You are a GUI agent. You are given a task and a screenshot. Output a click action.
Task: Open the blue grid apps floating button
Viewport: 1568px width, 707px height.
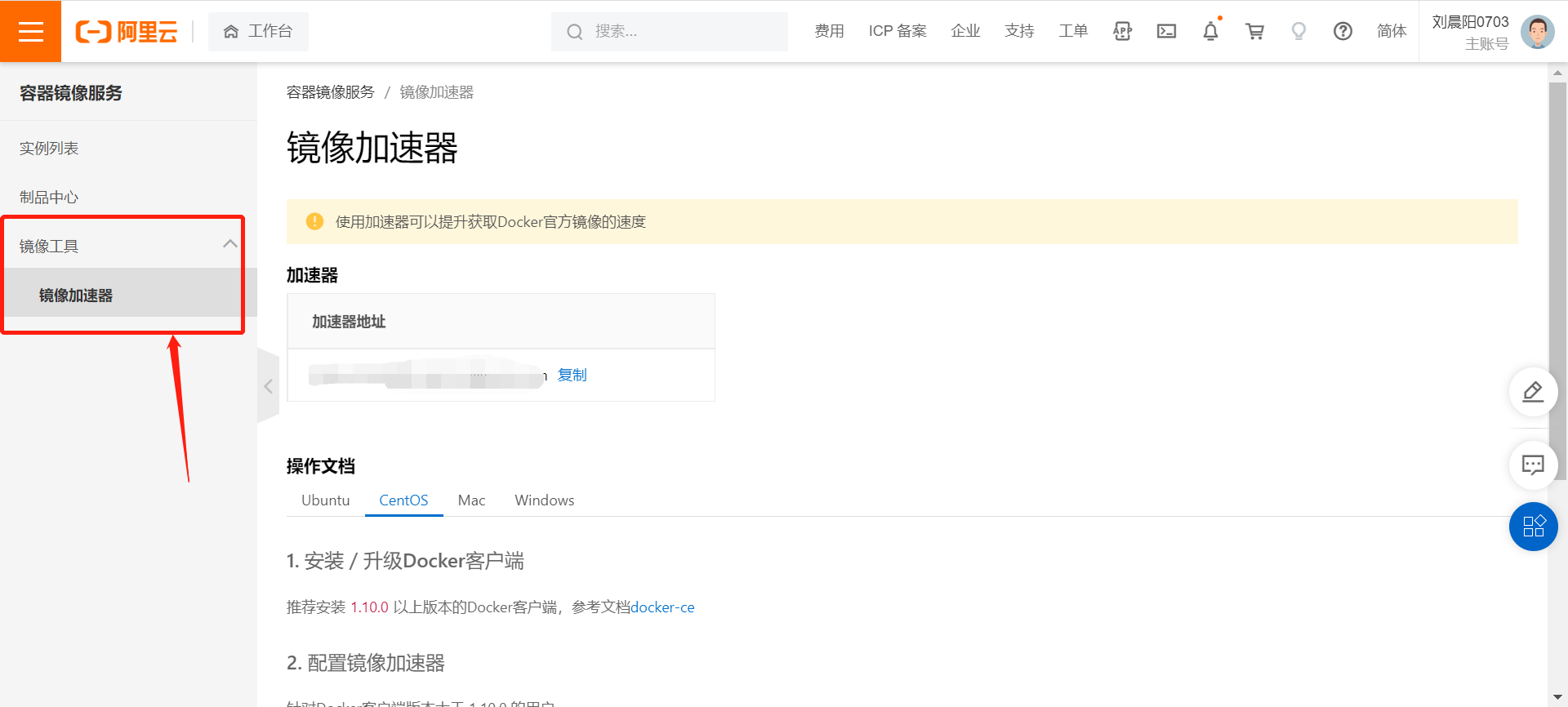1533,527
